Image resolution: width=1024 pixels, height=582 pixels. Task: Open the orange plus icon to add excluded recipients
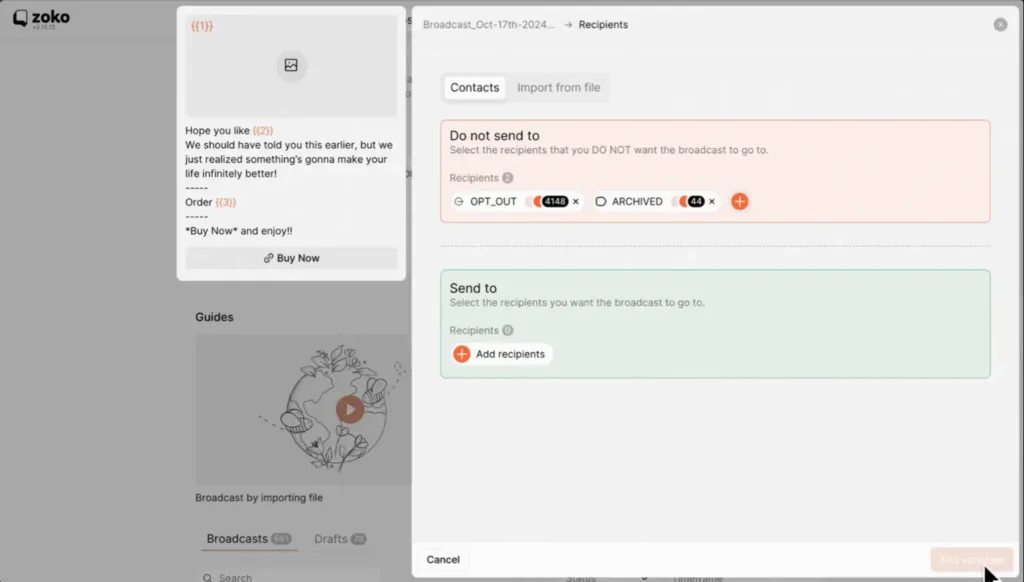tap(740, 201)
